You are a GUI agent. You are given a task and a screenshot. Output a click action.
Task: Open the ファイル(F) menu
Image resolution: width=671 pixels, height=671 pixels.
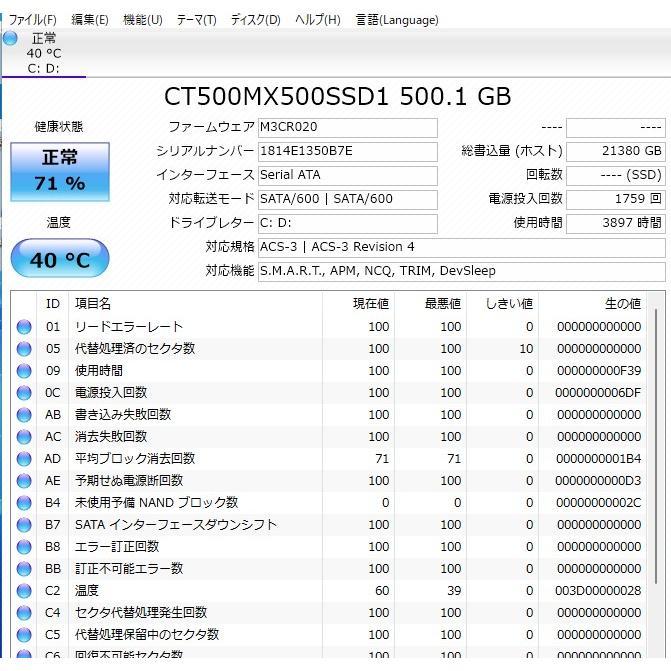tap(33, 20)
